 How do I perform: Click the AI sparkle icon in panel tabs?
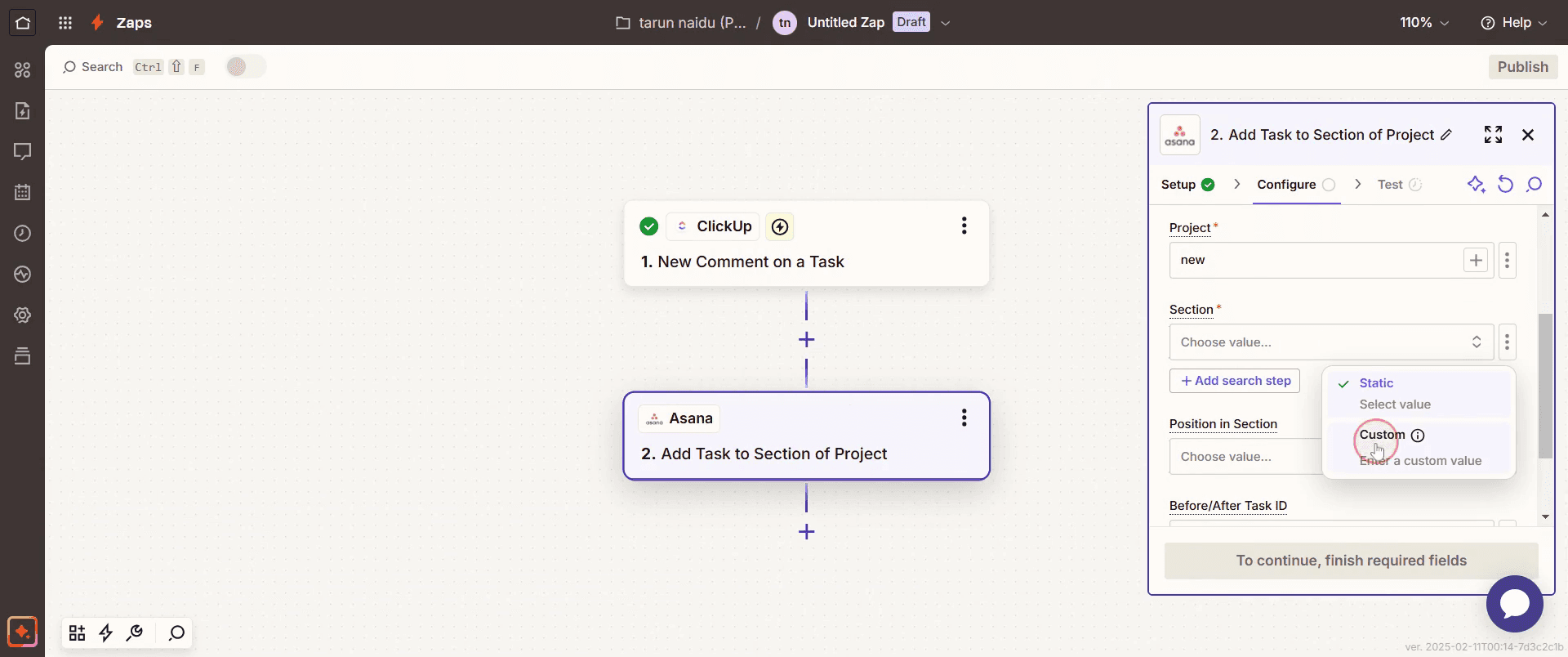point(1476,185)
